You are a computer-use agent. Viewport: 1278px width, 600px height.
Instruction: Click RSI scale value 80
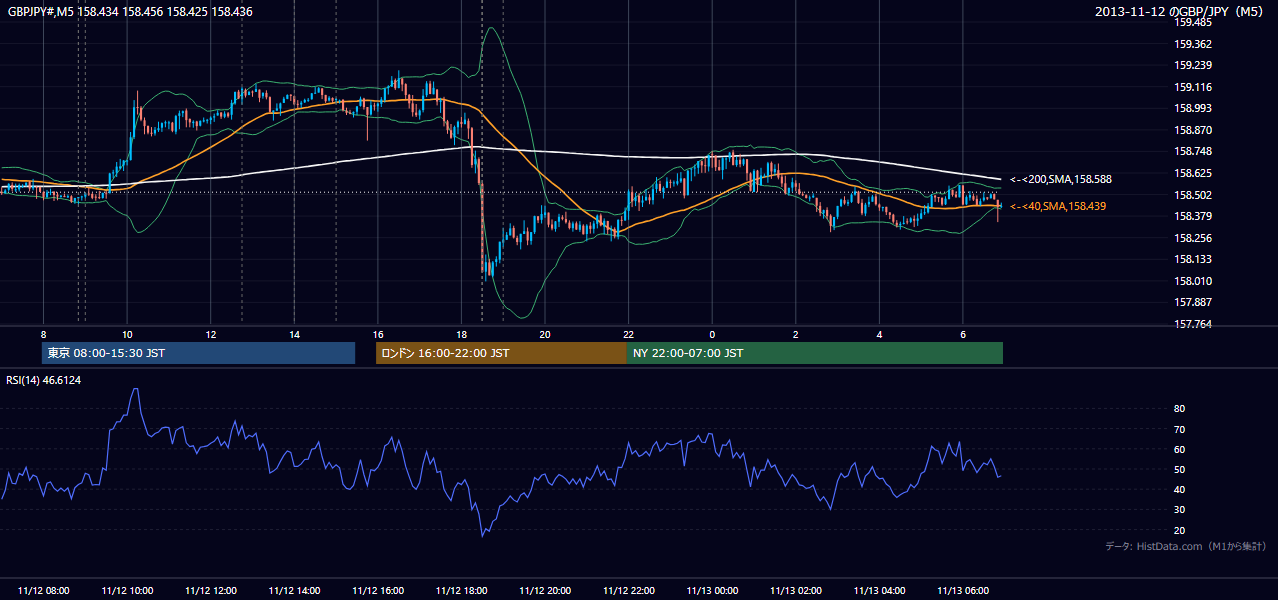pos(1179,409)
